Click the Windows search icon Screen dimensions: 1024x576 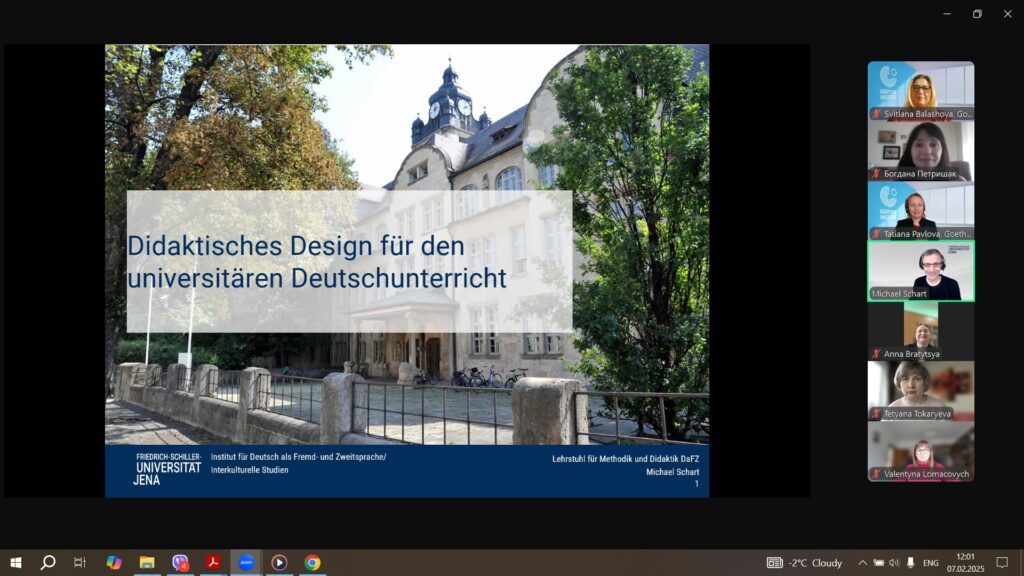(47, 563)
